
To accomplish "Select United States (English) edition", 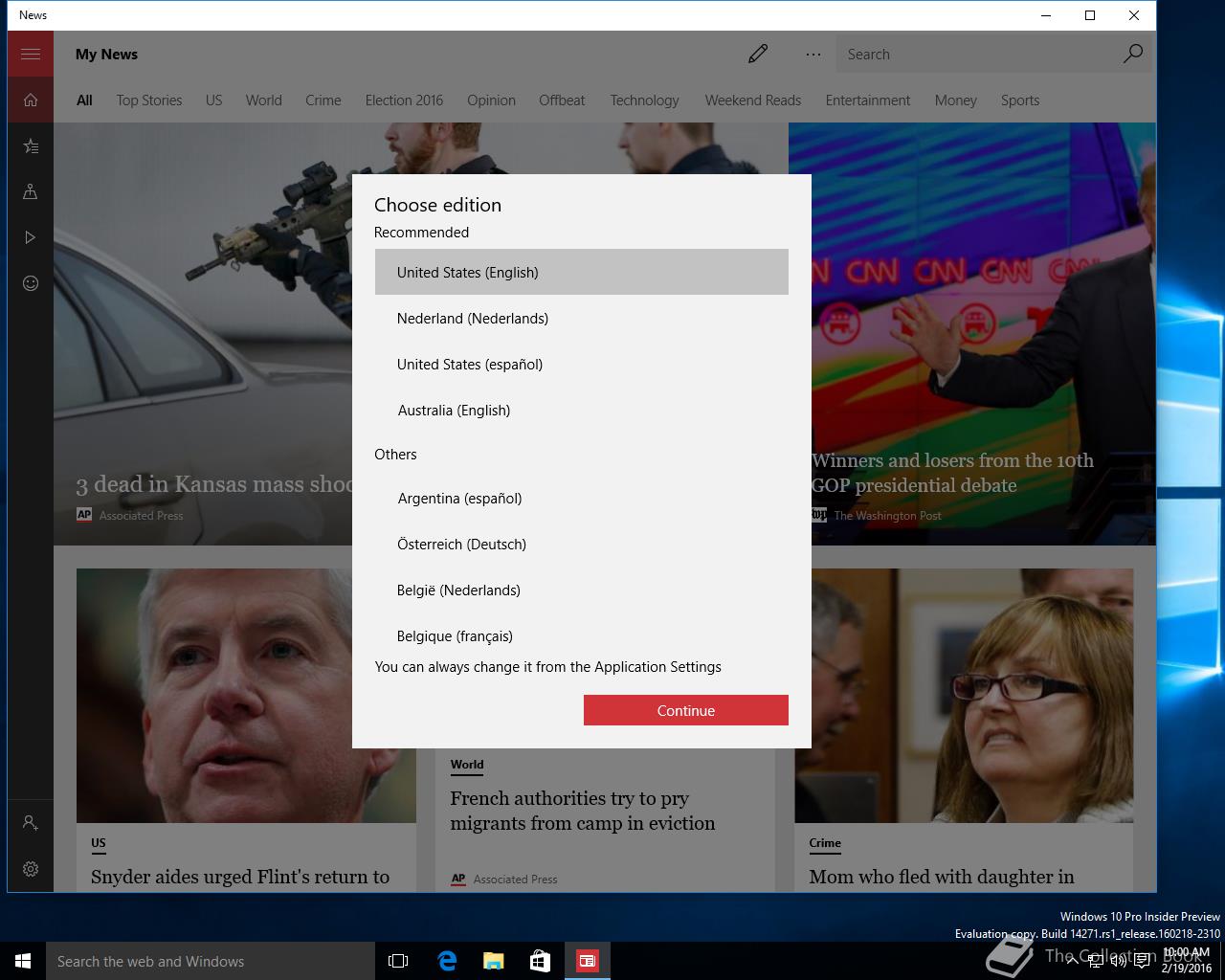I will click(582, 272).
